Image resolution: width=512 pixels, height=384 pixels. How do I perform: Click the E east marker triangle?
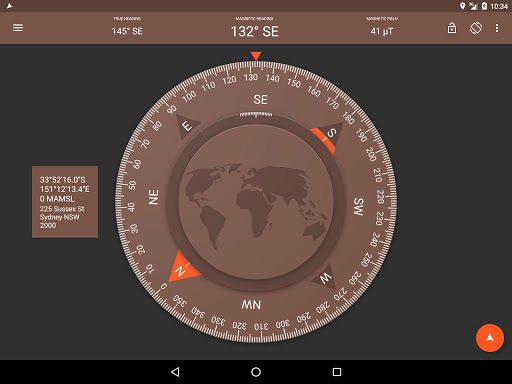pyautogui.click(x=186, y=127)
